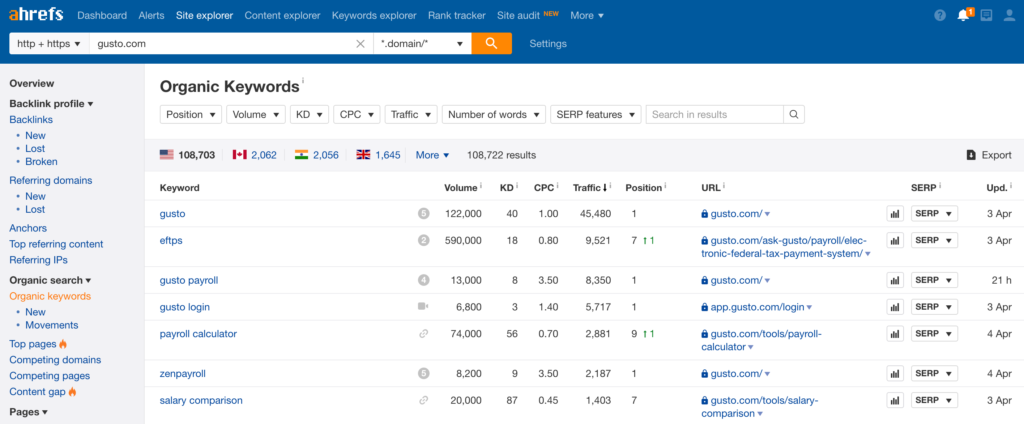This screenshot has height=424, width=1024.
Task: Select the Canada flag filter
Action: [x=240, y=155]
